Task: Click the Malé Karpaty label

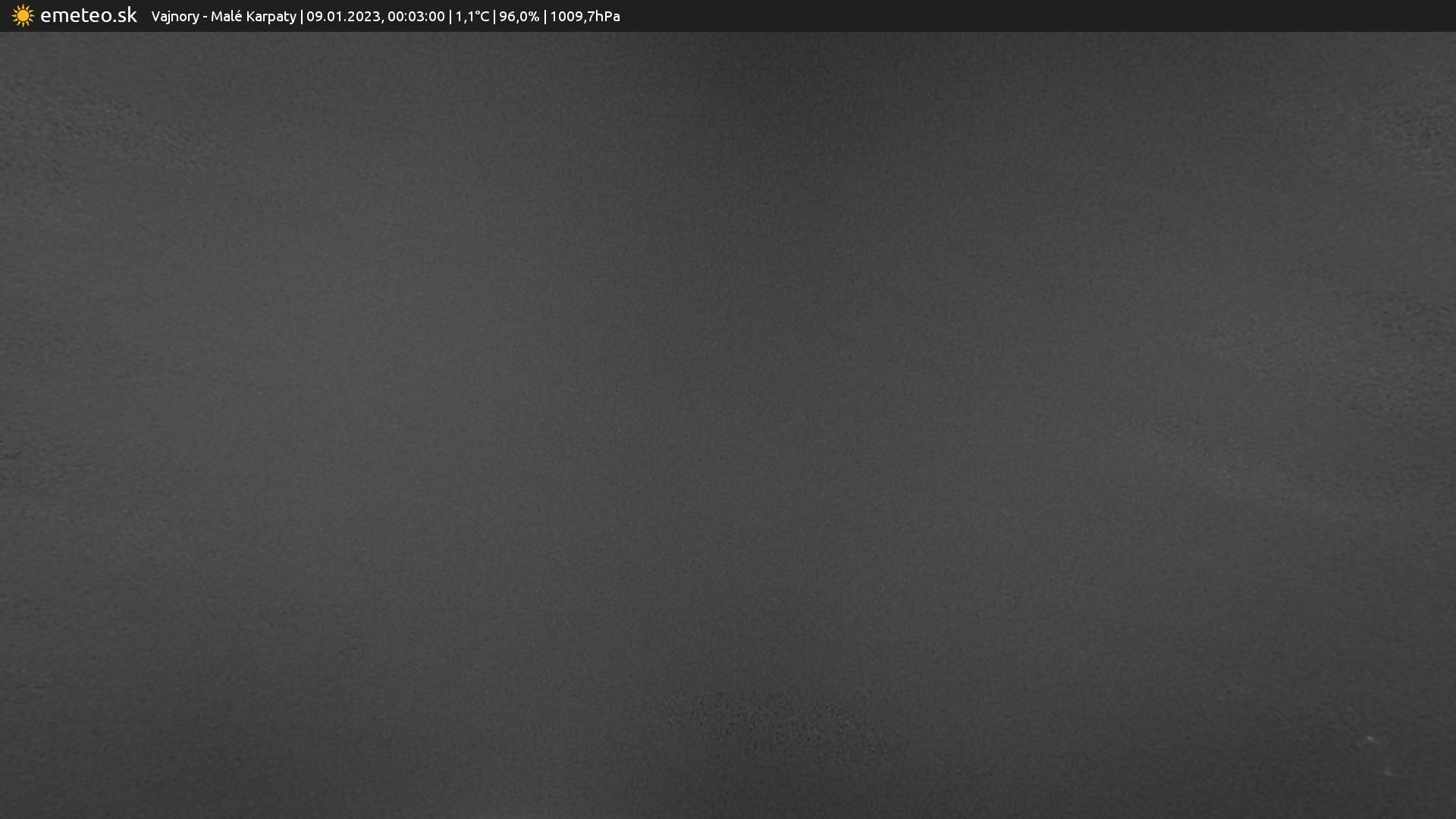Action: tap(253, 17)
